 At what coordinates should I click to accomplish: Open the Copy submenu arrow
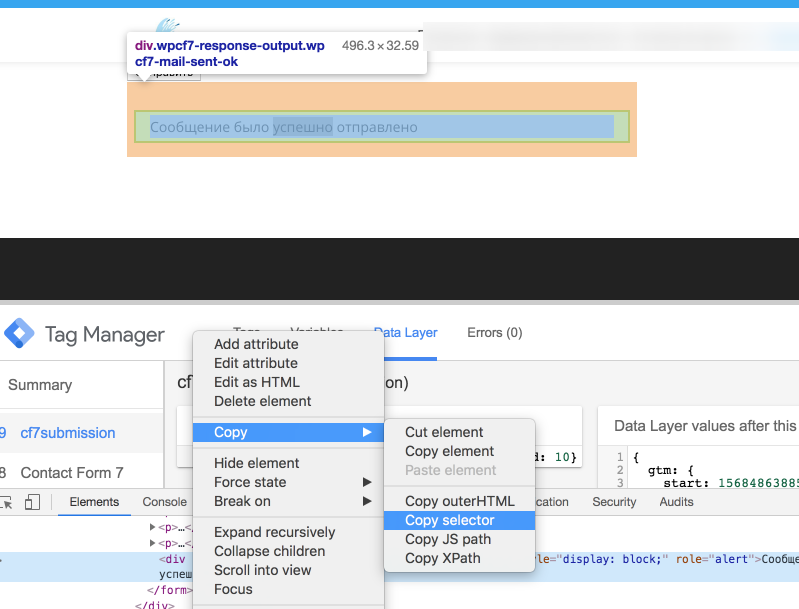[x=367, y=432]
